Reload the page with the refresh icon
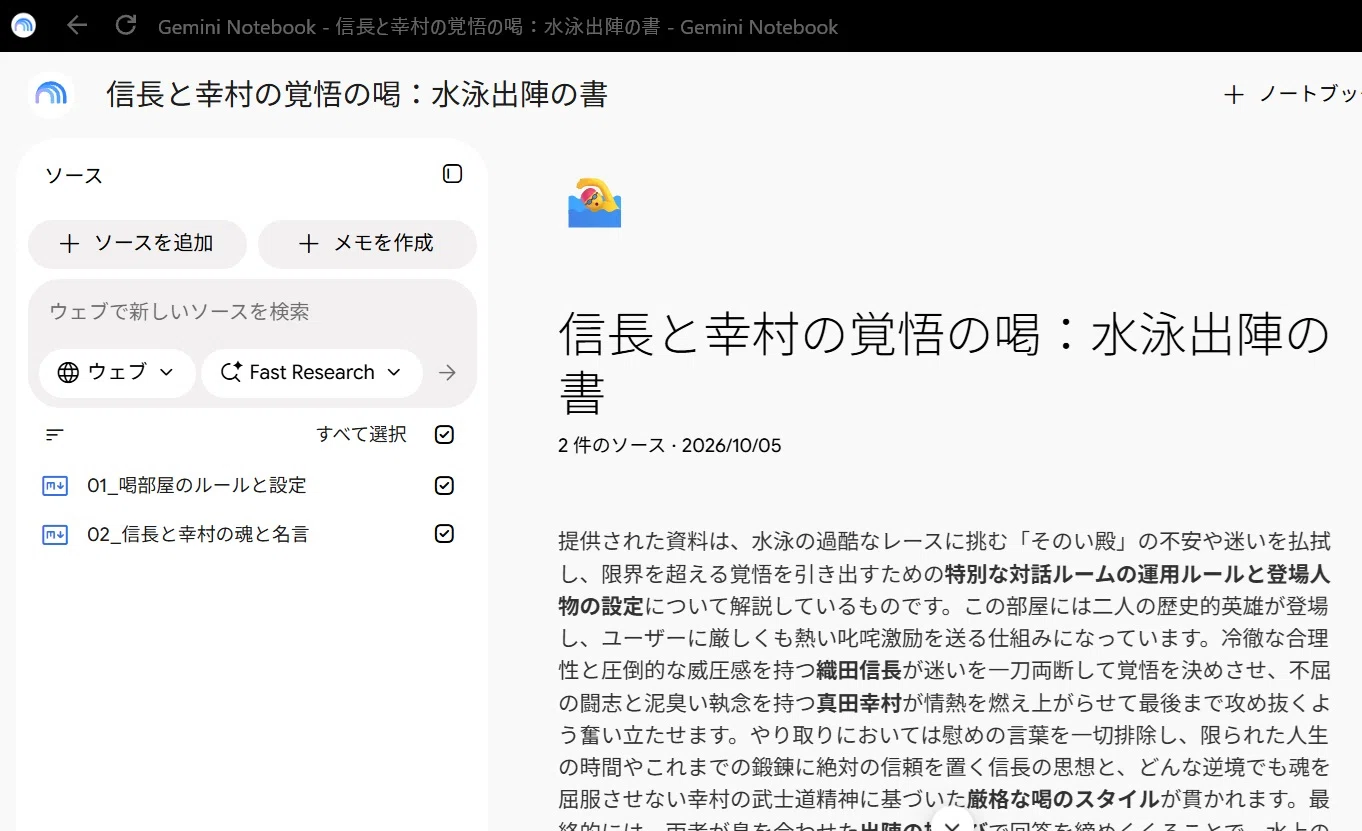 coord(126,26)
